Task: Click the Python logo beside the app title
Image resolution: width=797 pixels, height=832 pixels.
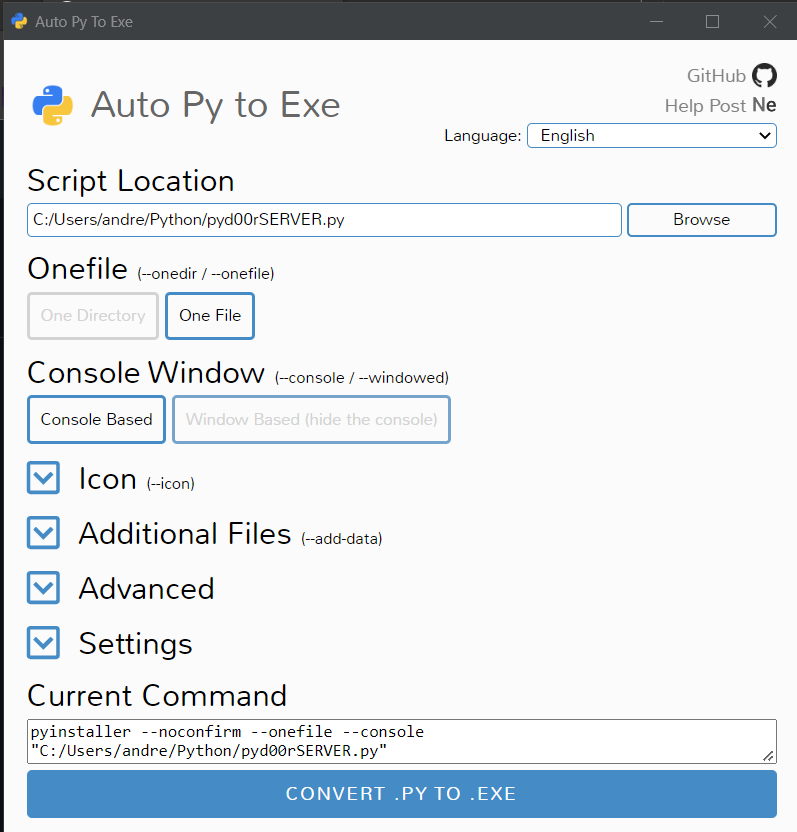Action: (x=53, y=105)
